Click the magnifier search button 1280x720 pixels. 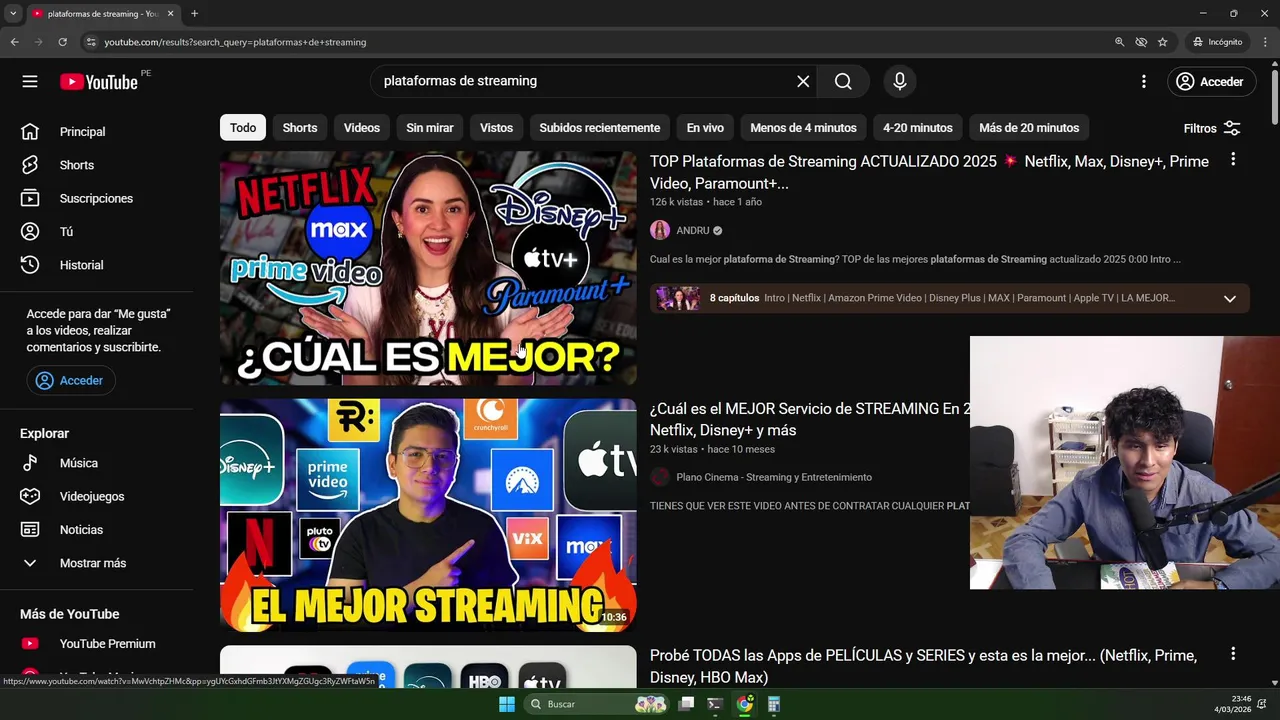(843, 82)
